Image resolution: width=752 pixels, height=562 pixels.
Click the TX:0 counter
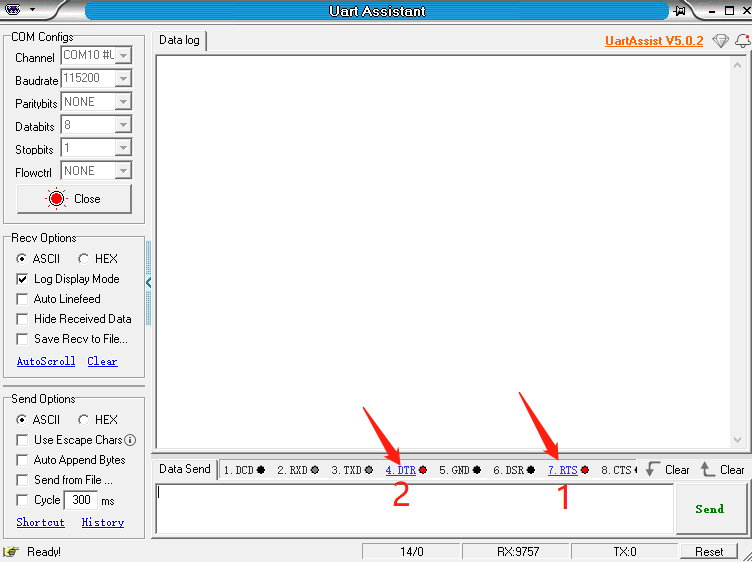coord(624,551)
